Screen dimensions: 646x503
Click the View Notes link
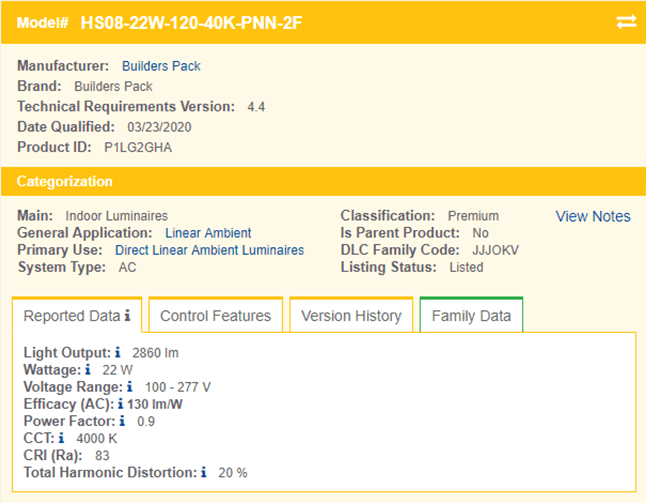(x=593, y=216)
